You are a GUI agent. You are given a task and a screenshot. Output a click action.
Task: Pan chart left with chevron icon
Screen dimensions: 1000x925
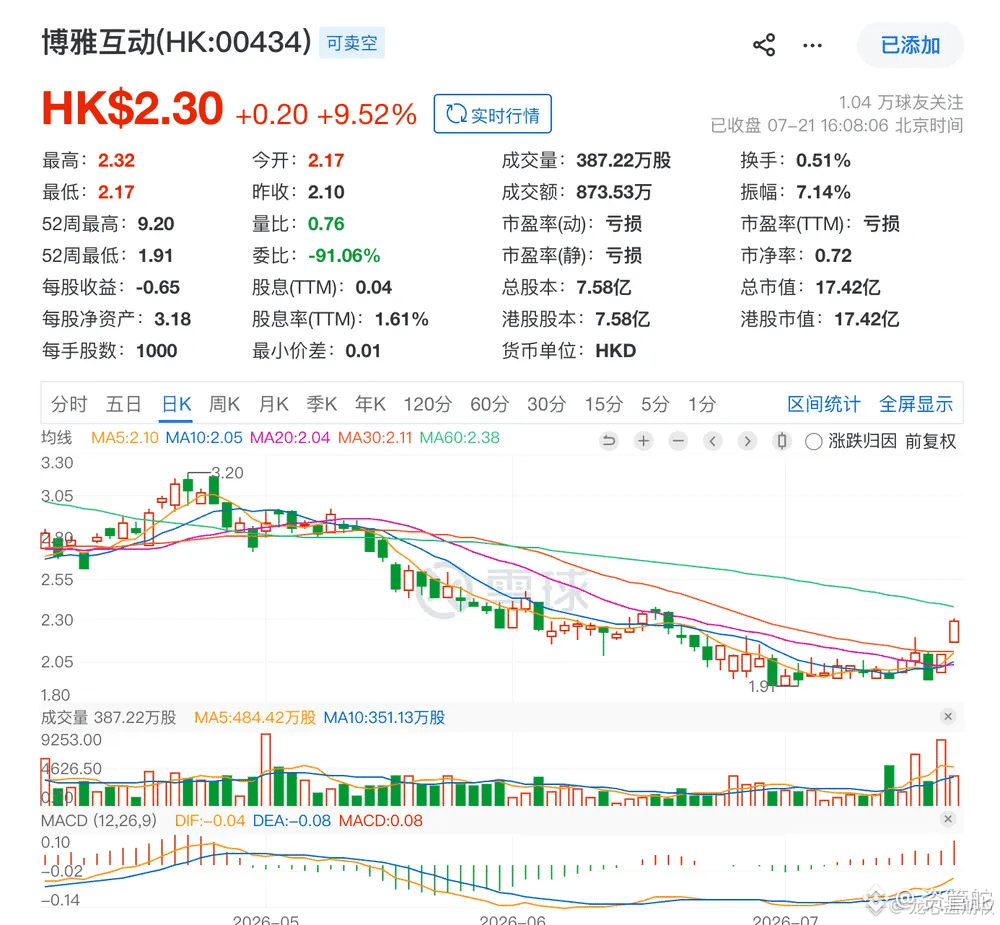[x=712, y=441]
